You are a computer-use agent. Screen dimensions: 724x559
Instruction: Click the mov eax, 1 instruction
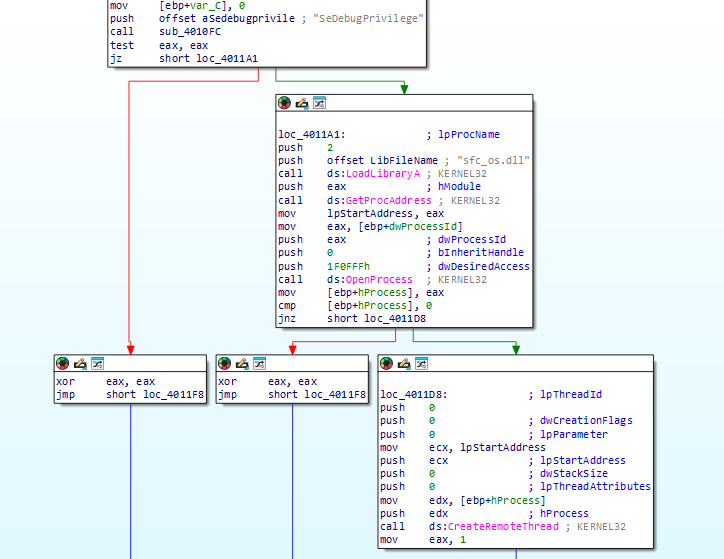(x=423, y=539)
